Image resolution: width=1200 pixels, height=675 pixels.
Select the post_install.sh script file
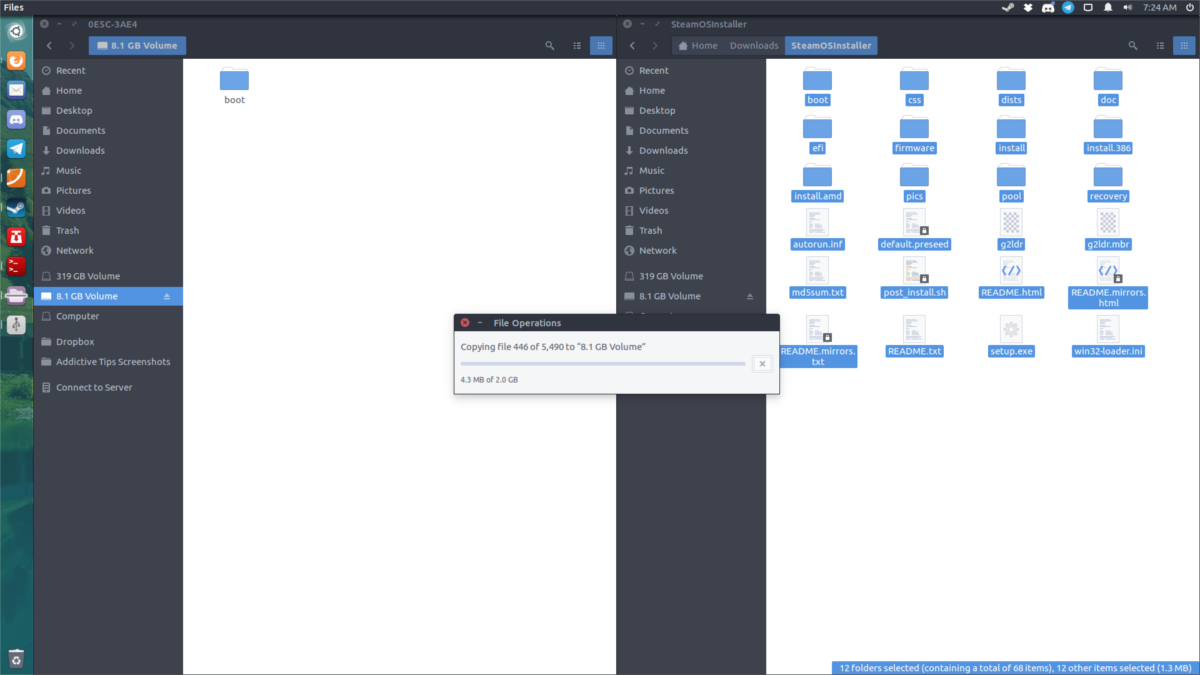914,278
